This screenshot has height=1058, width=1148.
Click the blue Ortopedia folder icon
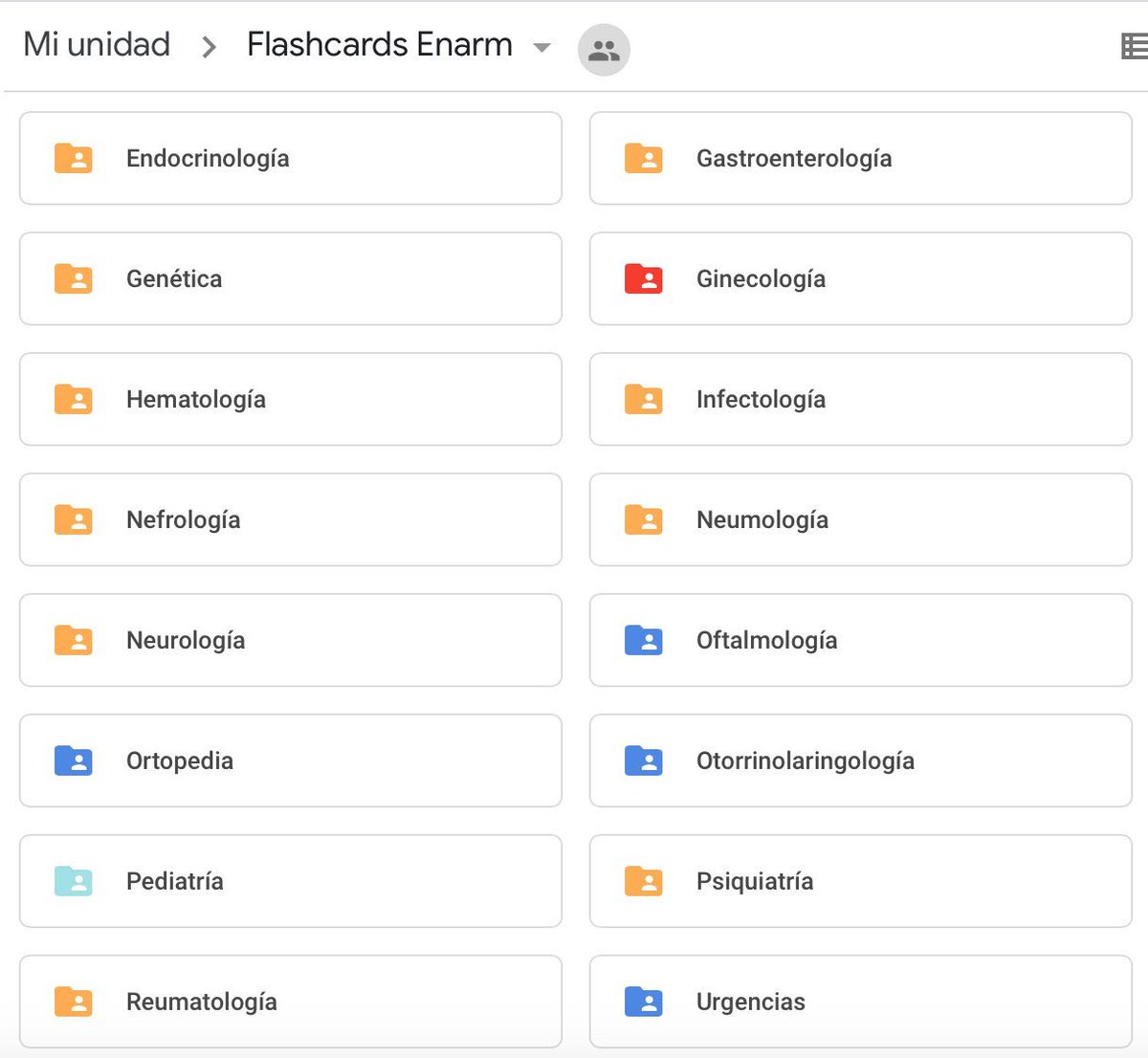(74, 760)
